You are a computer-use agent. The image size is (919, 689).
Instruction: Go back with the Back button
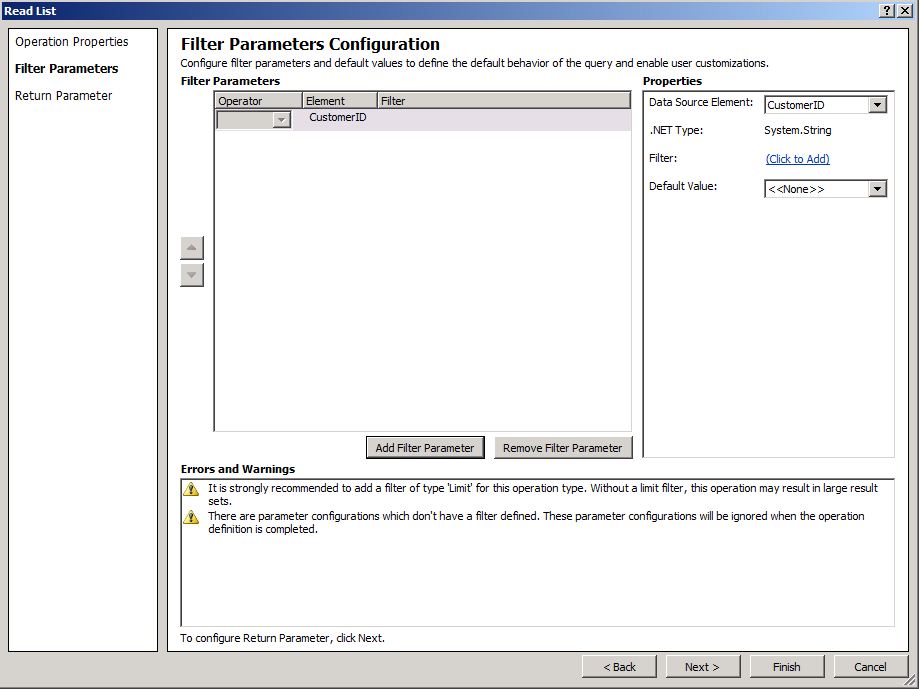tap(620, 667)
